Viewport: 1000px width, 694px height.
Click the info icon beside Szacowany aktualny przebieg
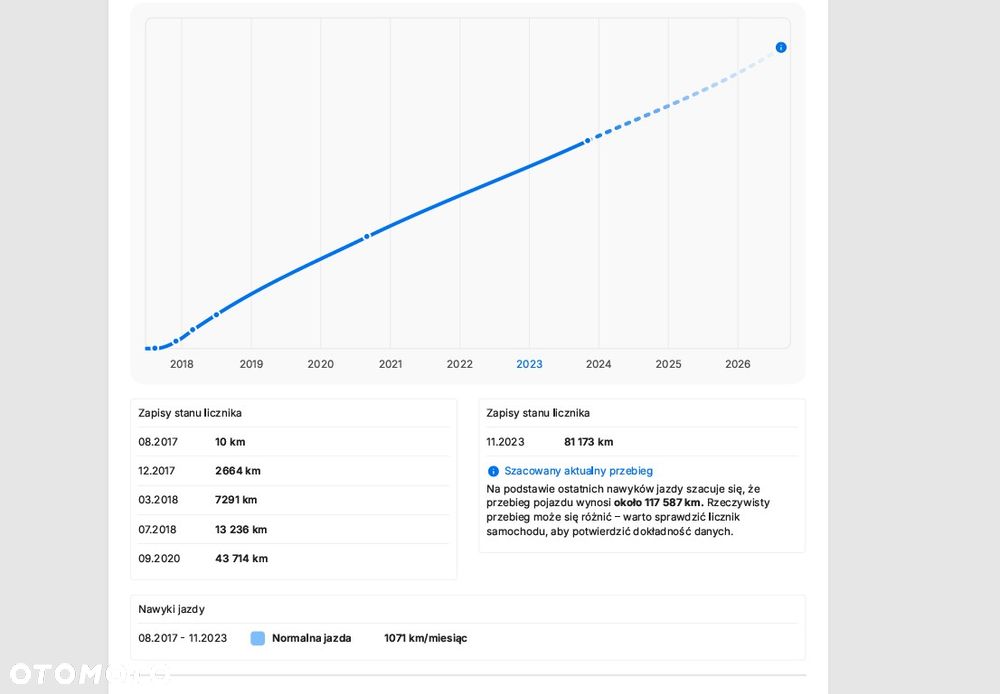pos(493,471)
